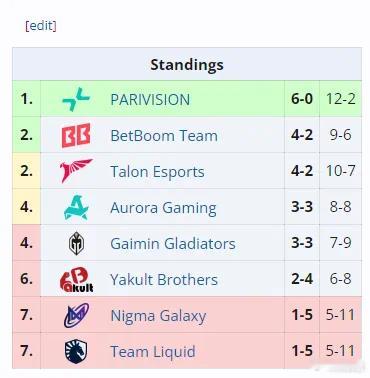Click the PARIVISION team logo

click(x=76, y=99)
